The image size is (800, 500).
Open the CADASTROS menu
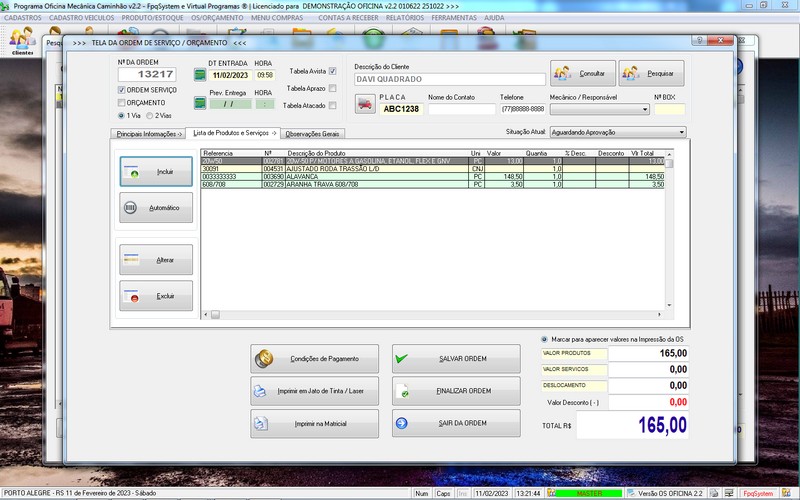(23, 18)
